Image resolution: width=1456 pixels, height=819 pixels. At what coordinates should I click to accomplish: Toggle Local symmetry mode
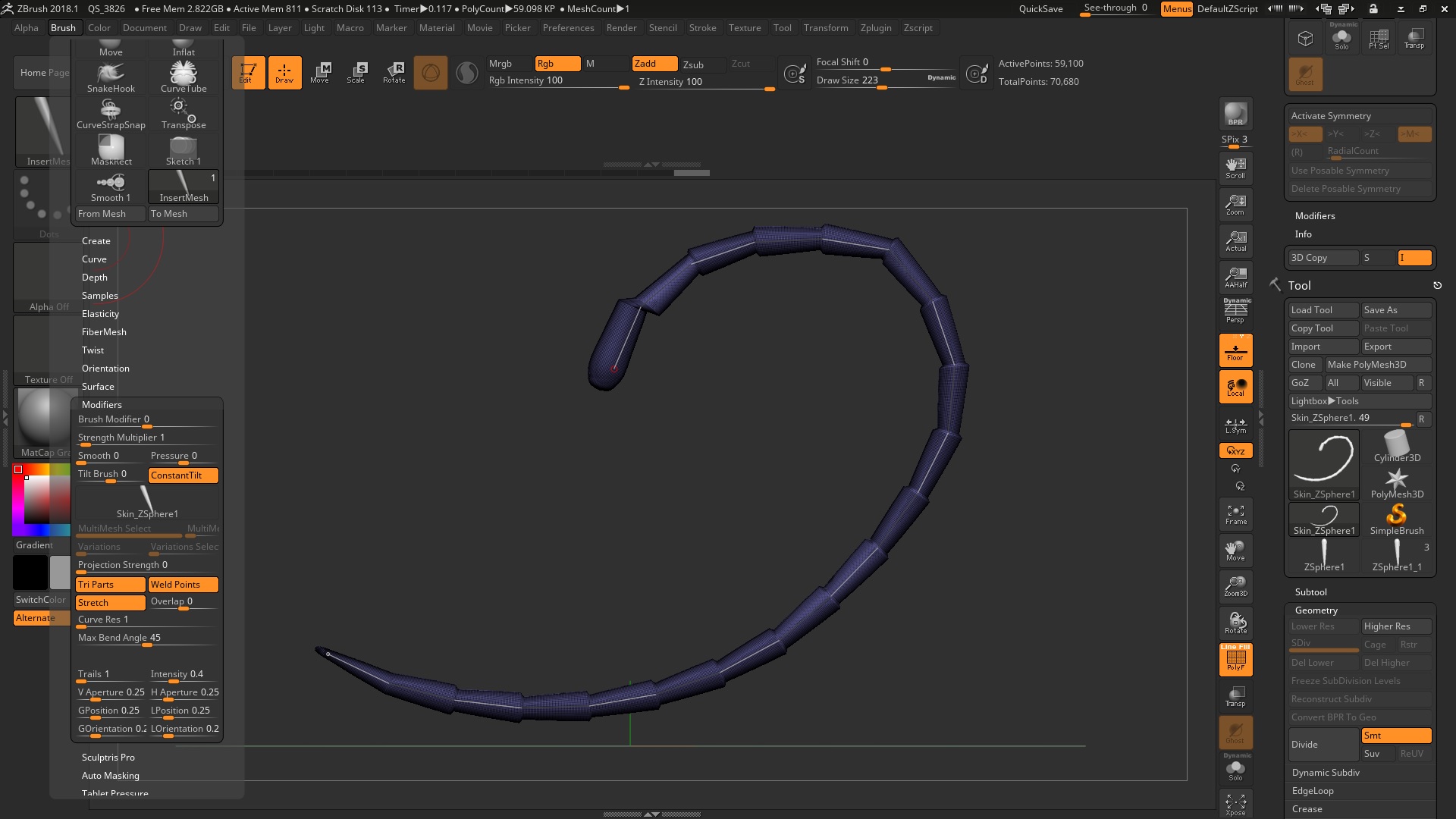(1235, 387)
